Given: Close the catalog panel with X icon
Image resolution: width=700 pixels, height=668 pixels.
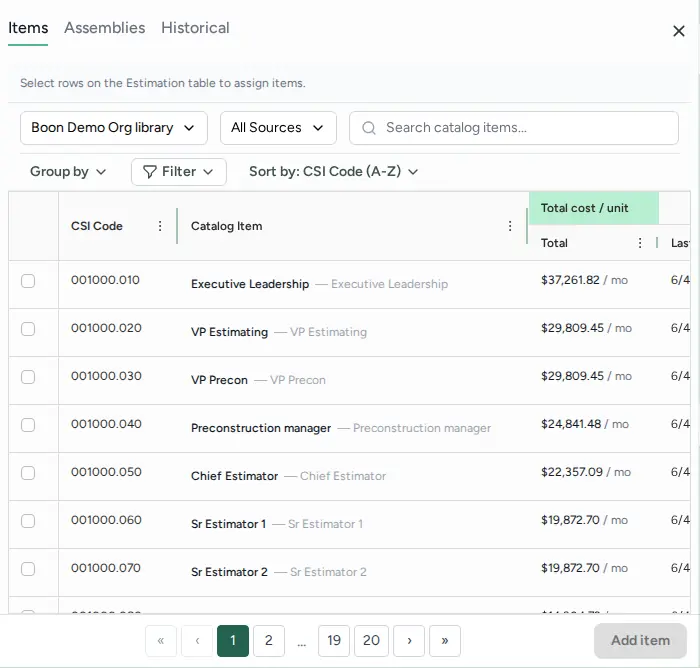Looking at the screenshot, I should click(679, 31).
